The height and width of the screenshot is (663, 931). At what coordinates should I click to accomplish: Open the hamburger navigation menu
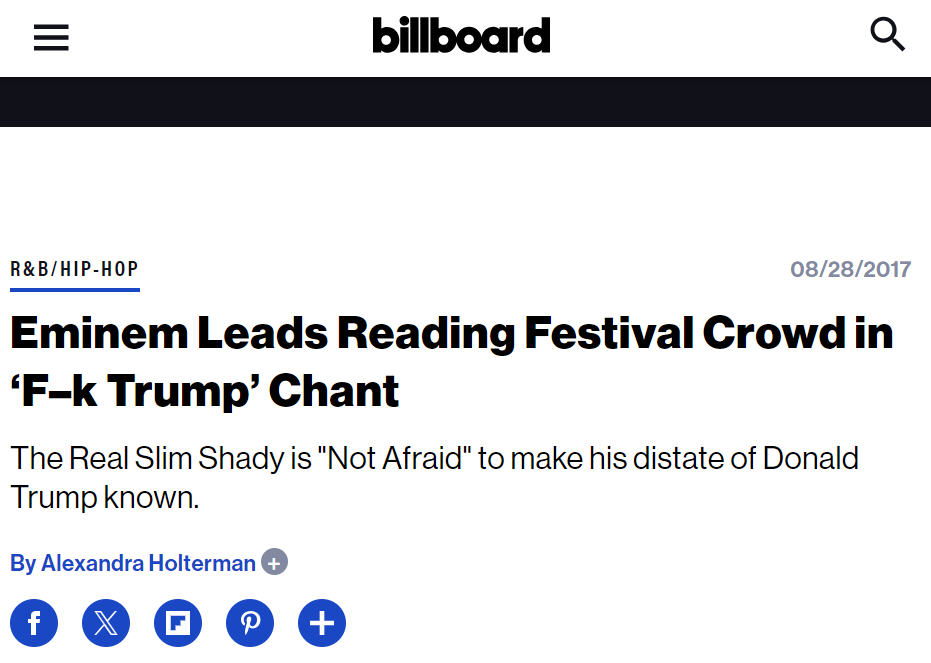coord(51,37)
